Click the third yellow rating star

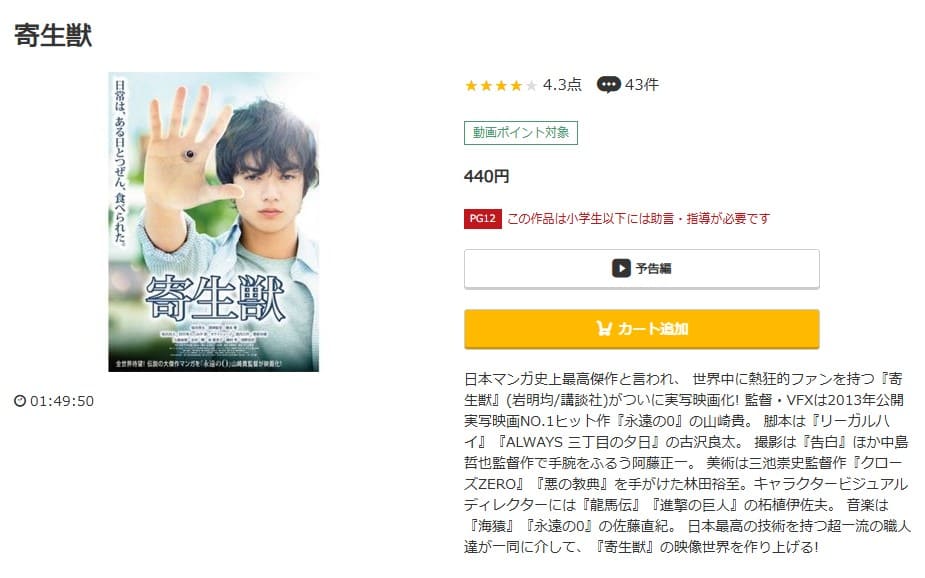[501, 86]
